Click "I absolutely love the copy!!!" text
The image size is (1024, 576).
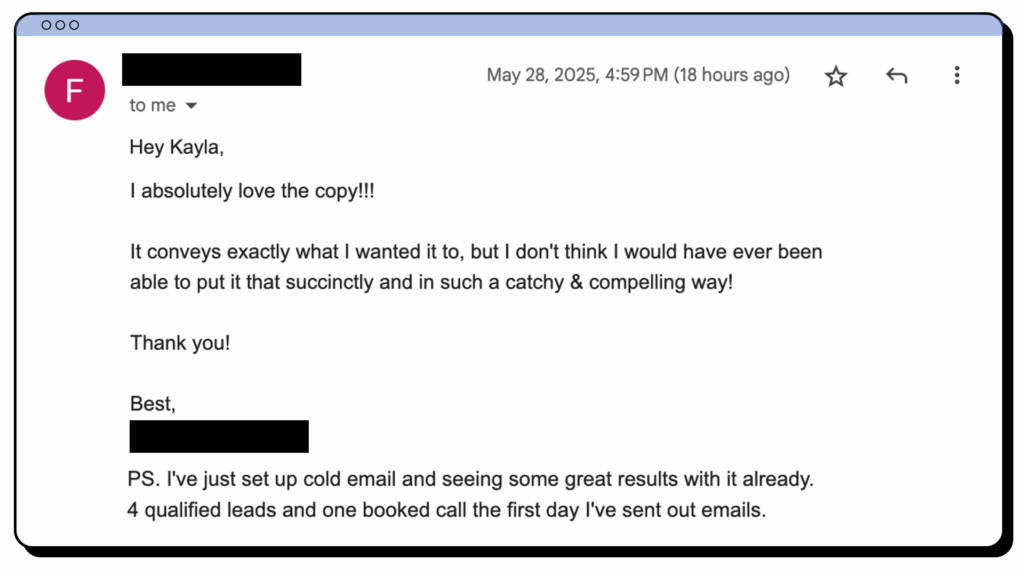click(252, 191)
